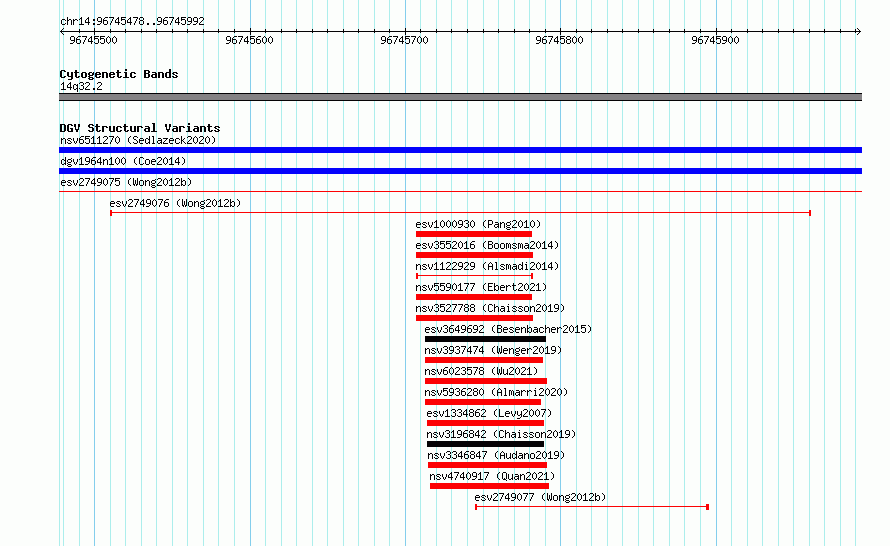
Task: Click the esv2749075 (Wong2012b) label
Action: (126, 182)
